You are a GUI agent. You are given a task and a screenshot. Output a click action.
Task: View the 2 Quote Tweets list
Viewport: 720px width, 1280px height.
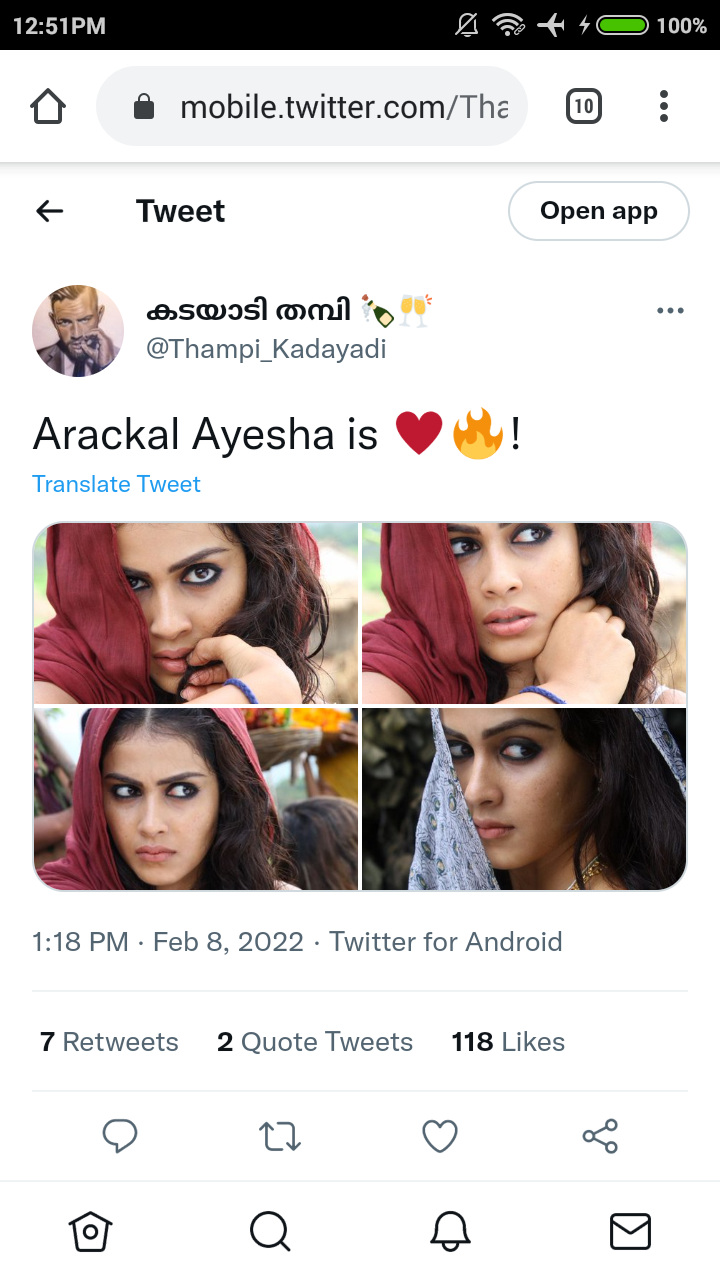coord(315,1042)
